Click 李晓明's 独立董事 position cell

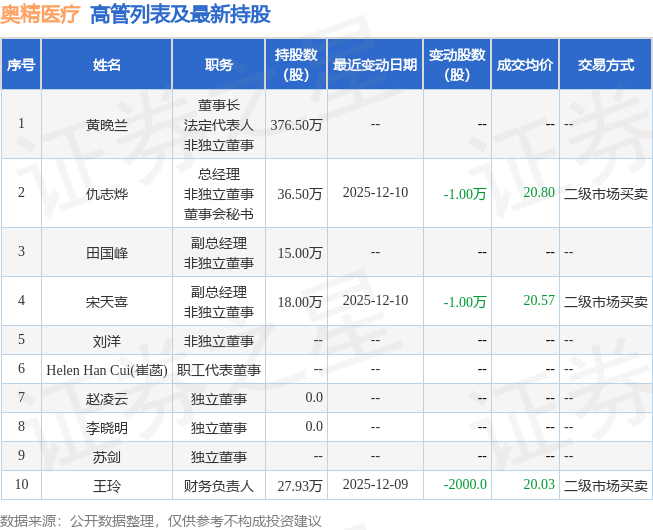click(x=219, y=428)
